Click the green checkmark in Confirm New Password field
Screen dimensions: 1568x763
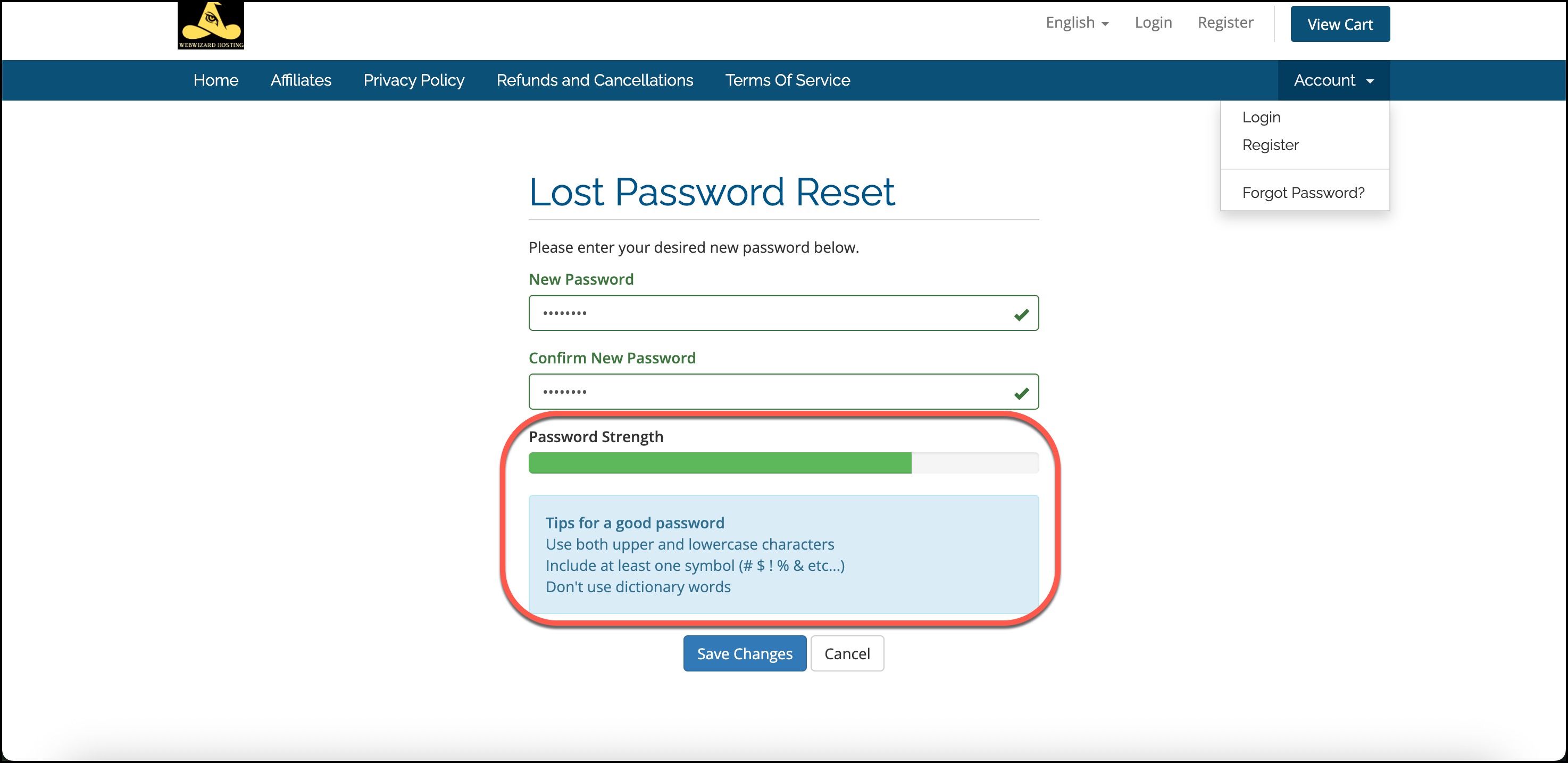[x=1021, y=393]
